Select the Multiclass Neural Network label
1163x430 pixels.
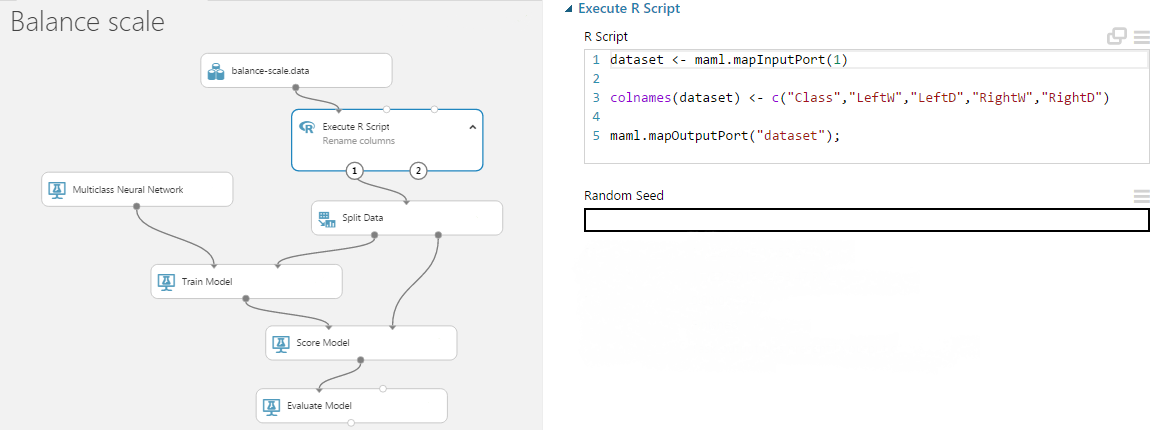128,190
